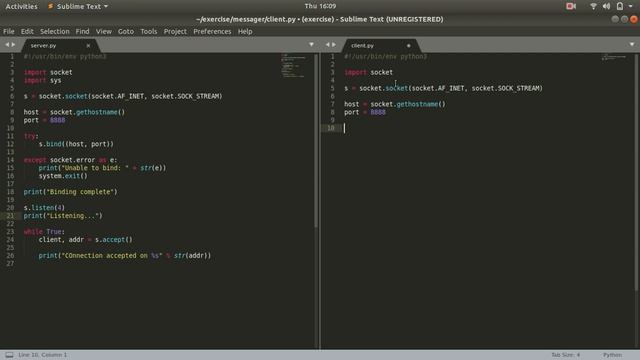Open Sublime Text app menu in top bar

(x=78, y=7)
